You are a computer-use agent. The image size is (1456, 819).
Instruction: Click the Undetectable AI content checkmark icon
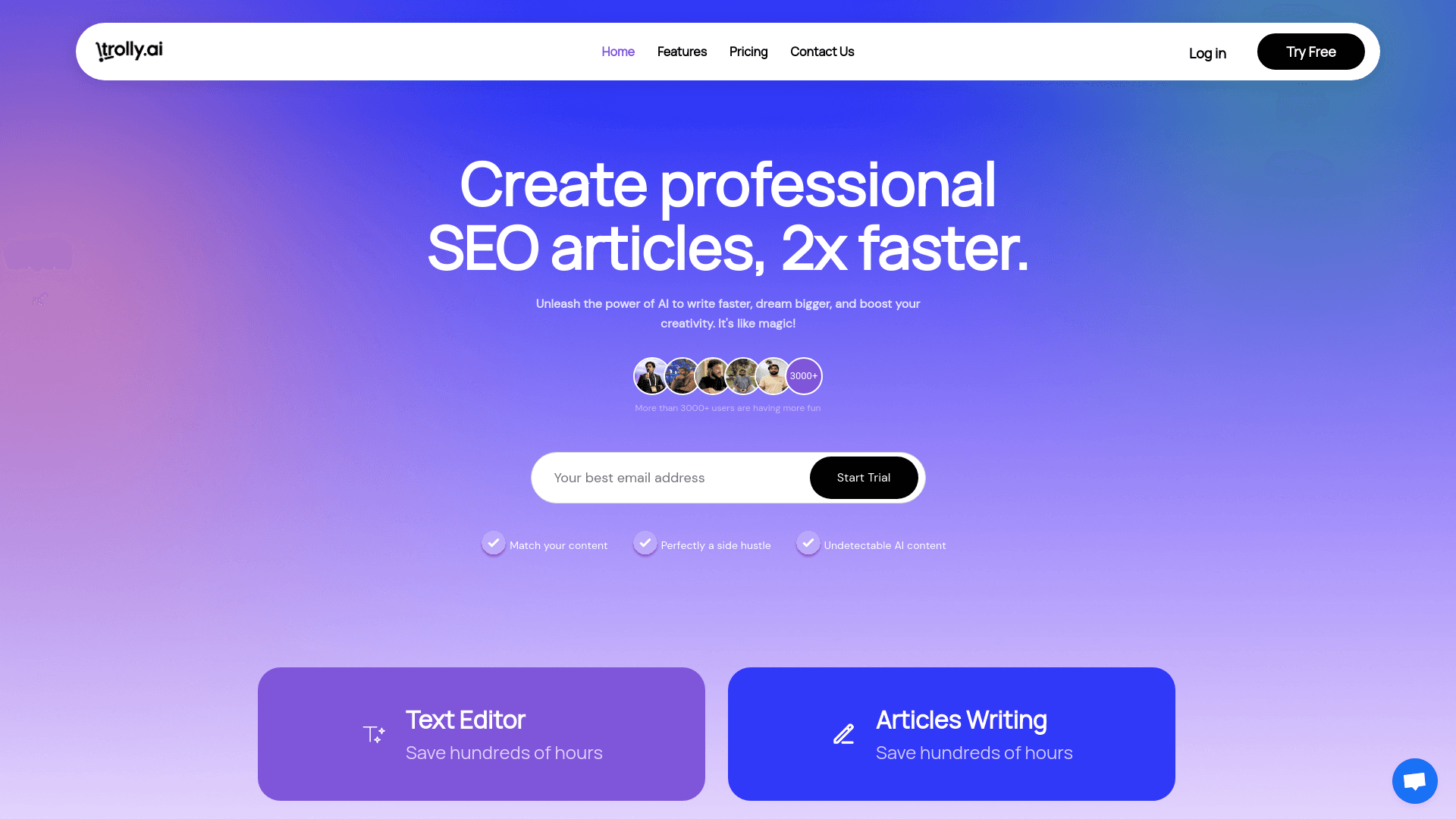(x=808, y=543)
